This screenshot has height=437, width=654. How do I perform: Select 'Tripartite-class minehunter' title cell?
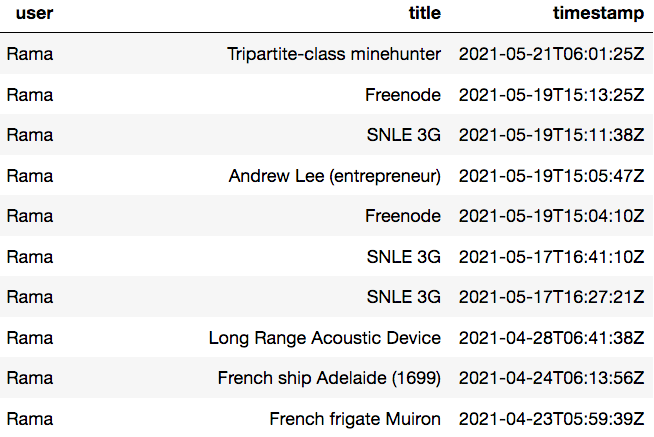[334, 54]
